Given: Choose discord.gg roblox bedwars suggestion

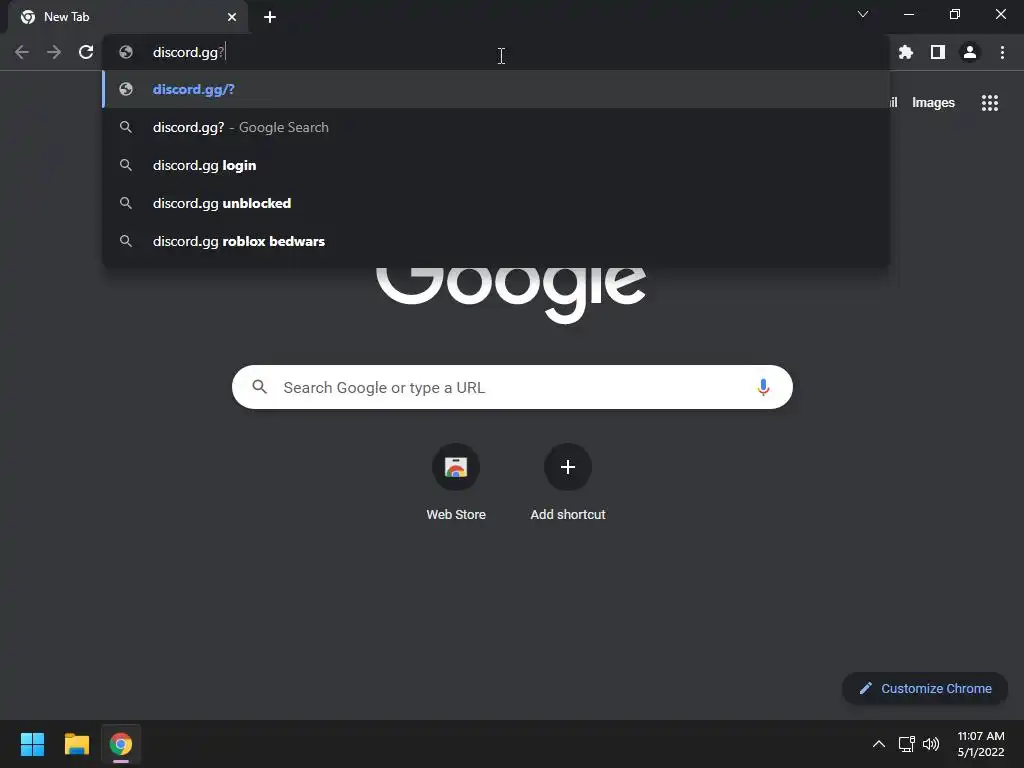Looking at the screenshot, I should (x=496, y=241).
